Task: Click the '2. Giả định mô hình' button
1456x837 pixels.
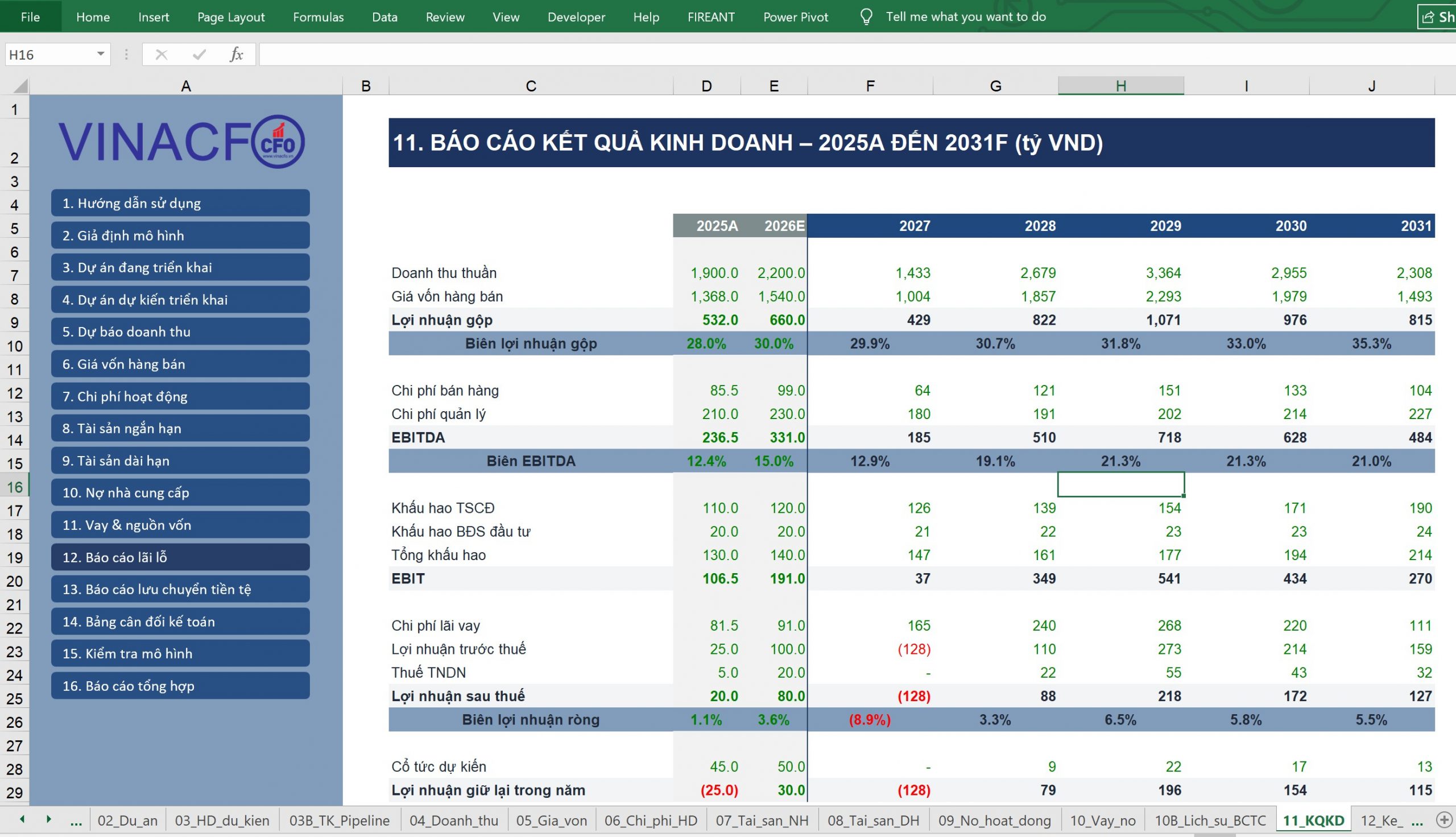Action: point(180,235)
